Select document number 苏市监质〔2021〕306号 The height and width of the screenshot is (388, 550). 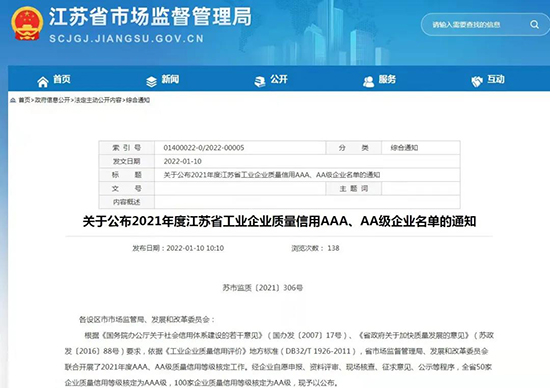(x=262, y=288)
